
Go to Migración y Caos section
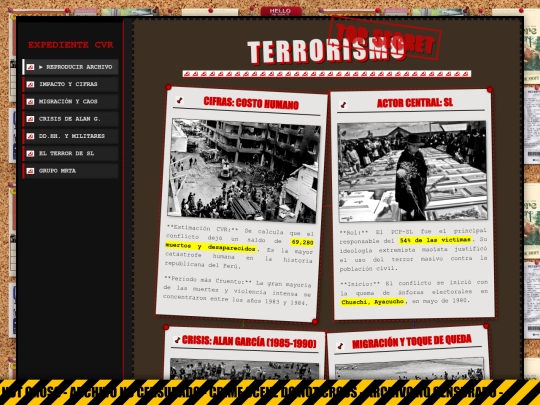pyautogui.click(x=71, y=101)
